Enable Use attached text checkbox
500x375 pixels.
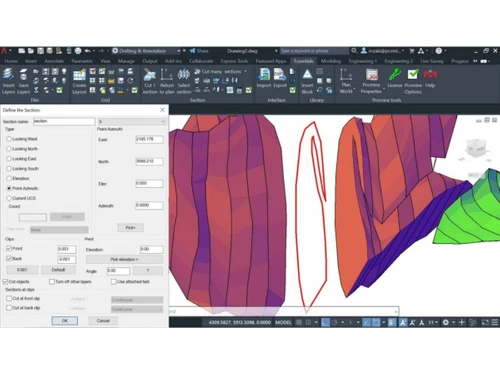(113, 282)
